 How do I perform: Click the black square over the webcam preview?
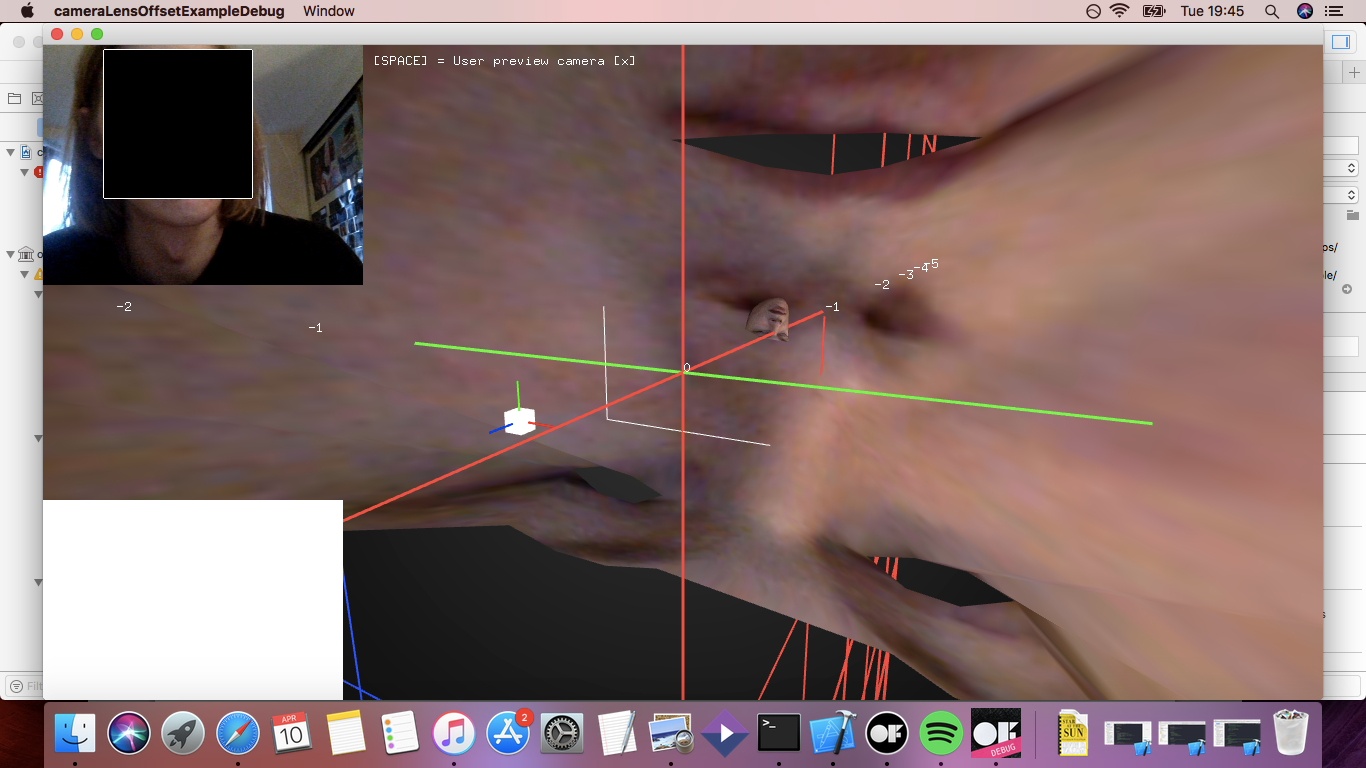(178, 124)
